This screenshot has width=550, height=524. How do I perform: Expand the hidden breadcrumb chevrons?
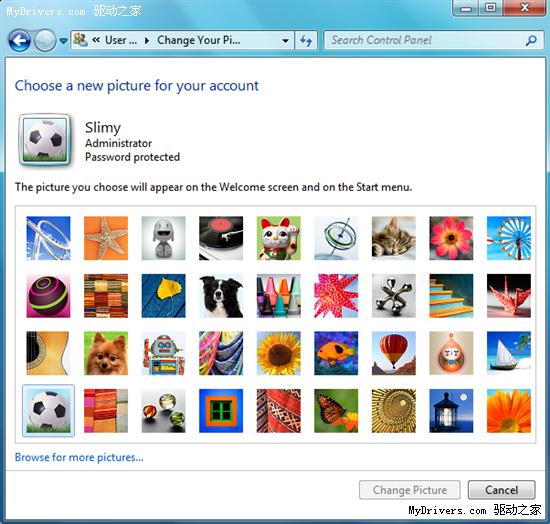96,40
